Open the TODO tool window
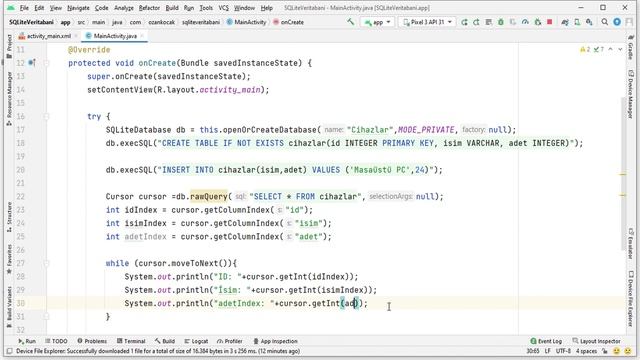This screenshot has width=640, height=360. [x=56, y=341]
